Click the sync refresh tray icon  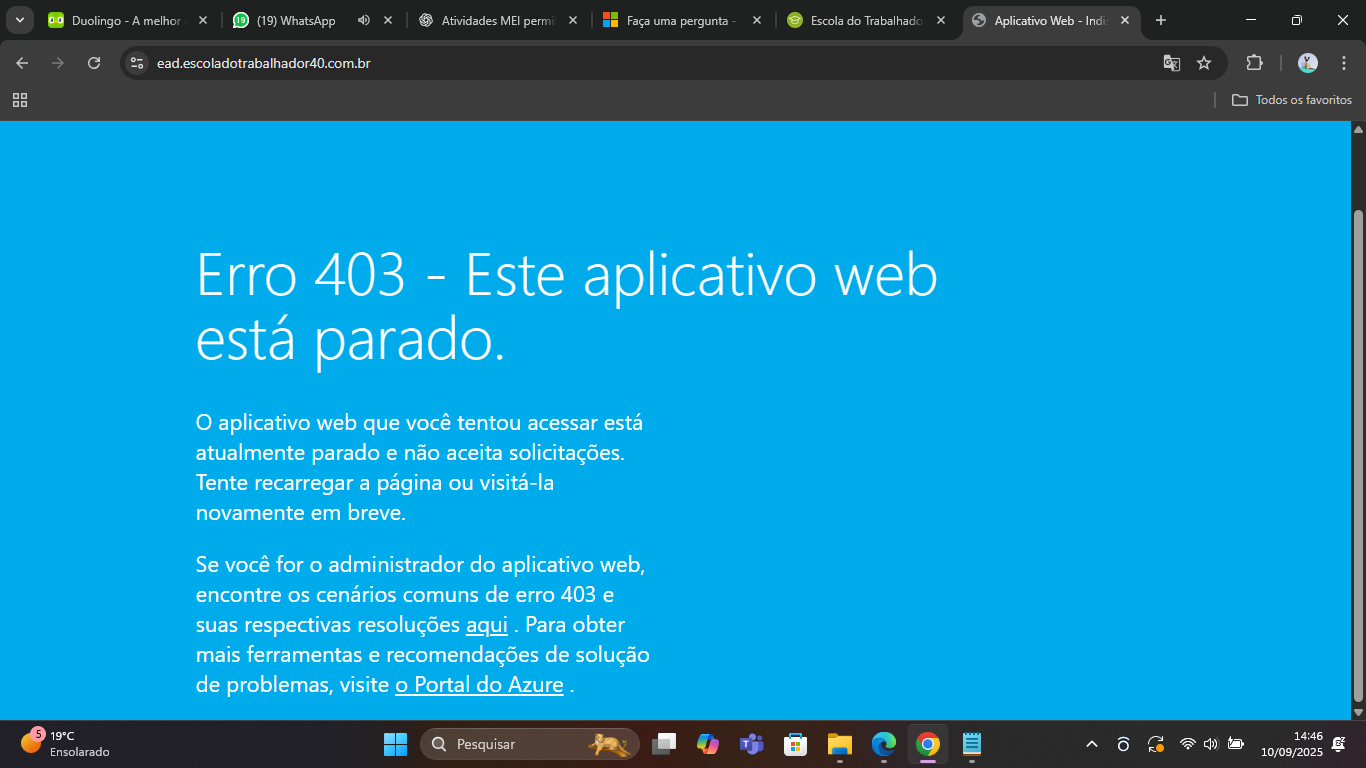coord(1155,744)
